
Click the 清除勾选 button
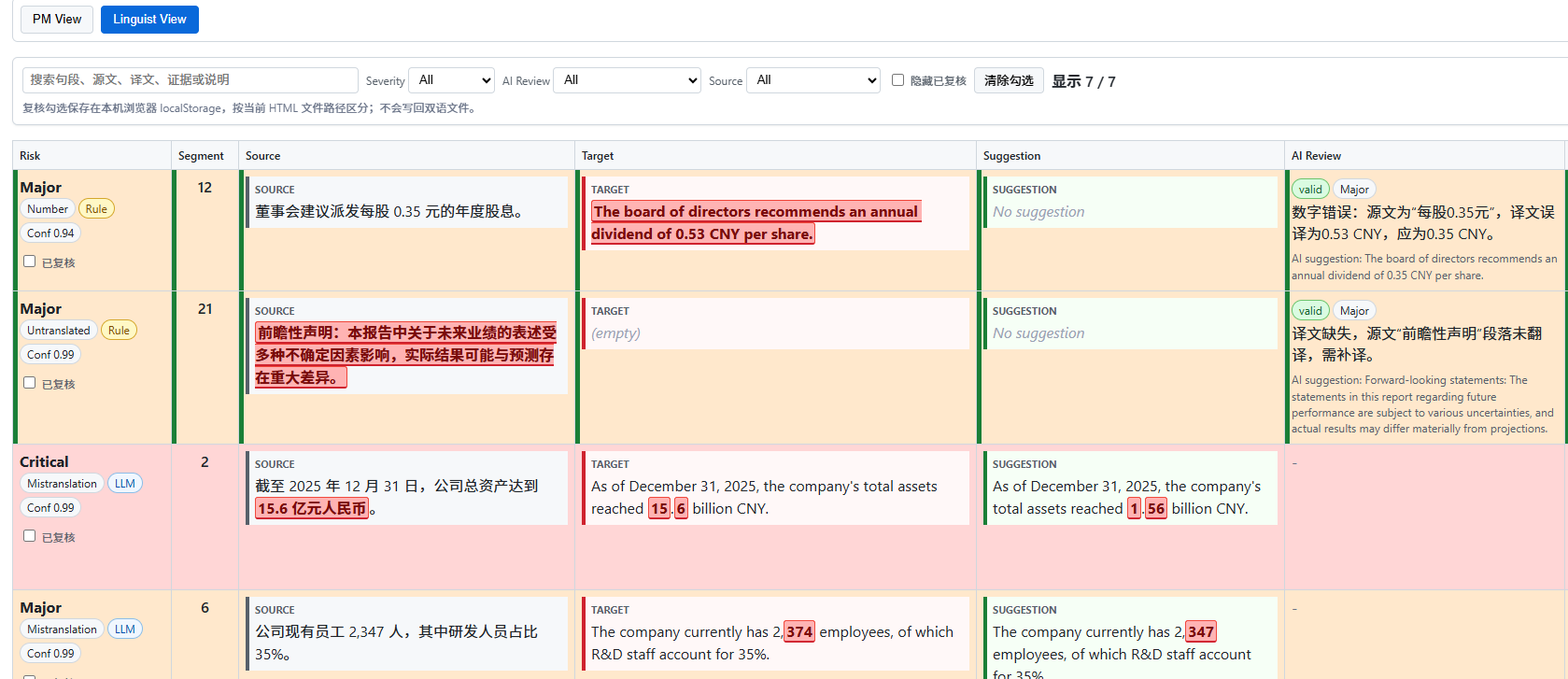(1009, 80)
